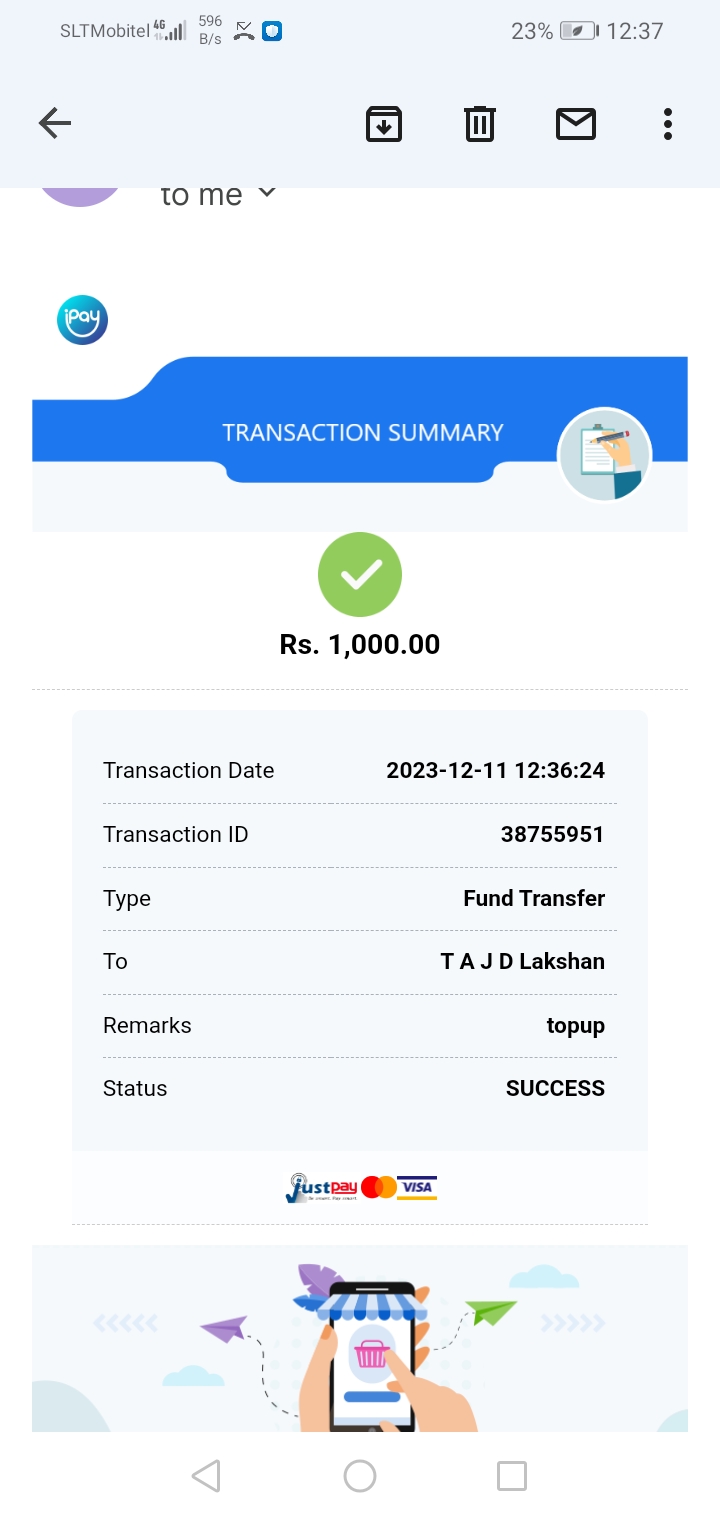Tap the back arrow icon
The width and height of the screenshot is (720, 1520).
55,124
